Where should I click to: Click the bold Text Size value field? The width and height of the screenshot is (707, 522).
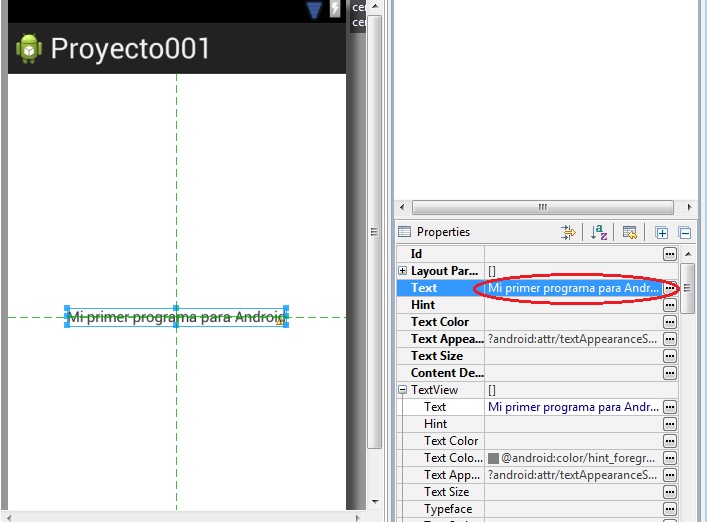(574, 356)
